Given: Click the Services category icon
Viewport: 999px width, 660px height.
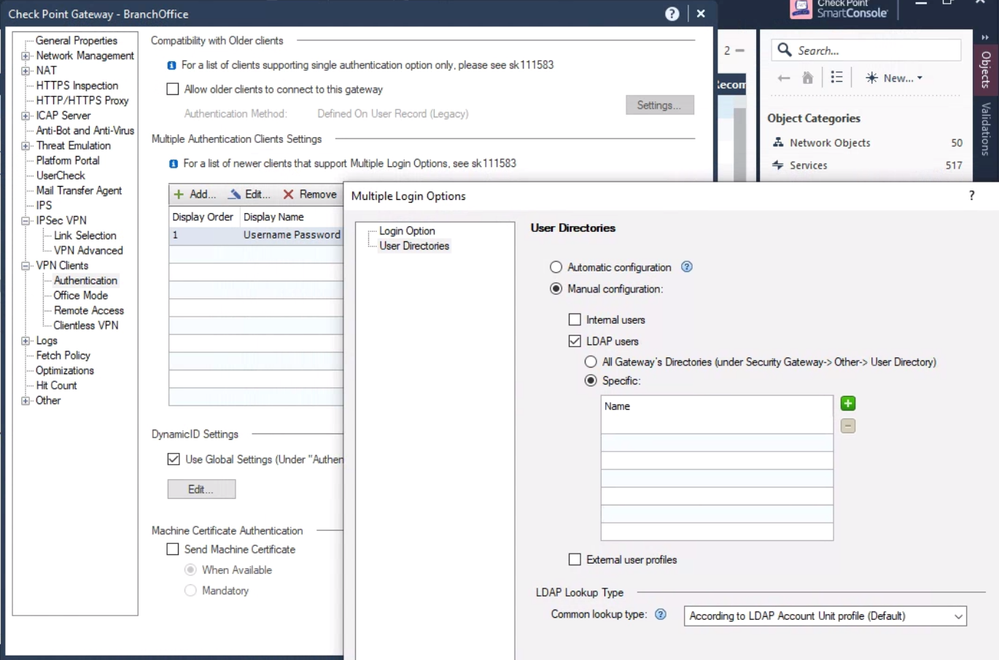Looking at the screenshot, I should (778, 165).
